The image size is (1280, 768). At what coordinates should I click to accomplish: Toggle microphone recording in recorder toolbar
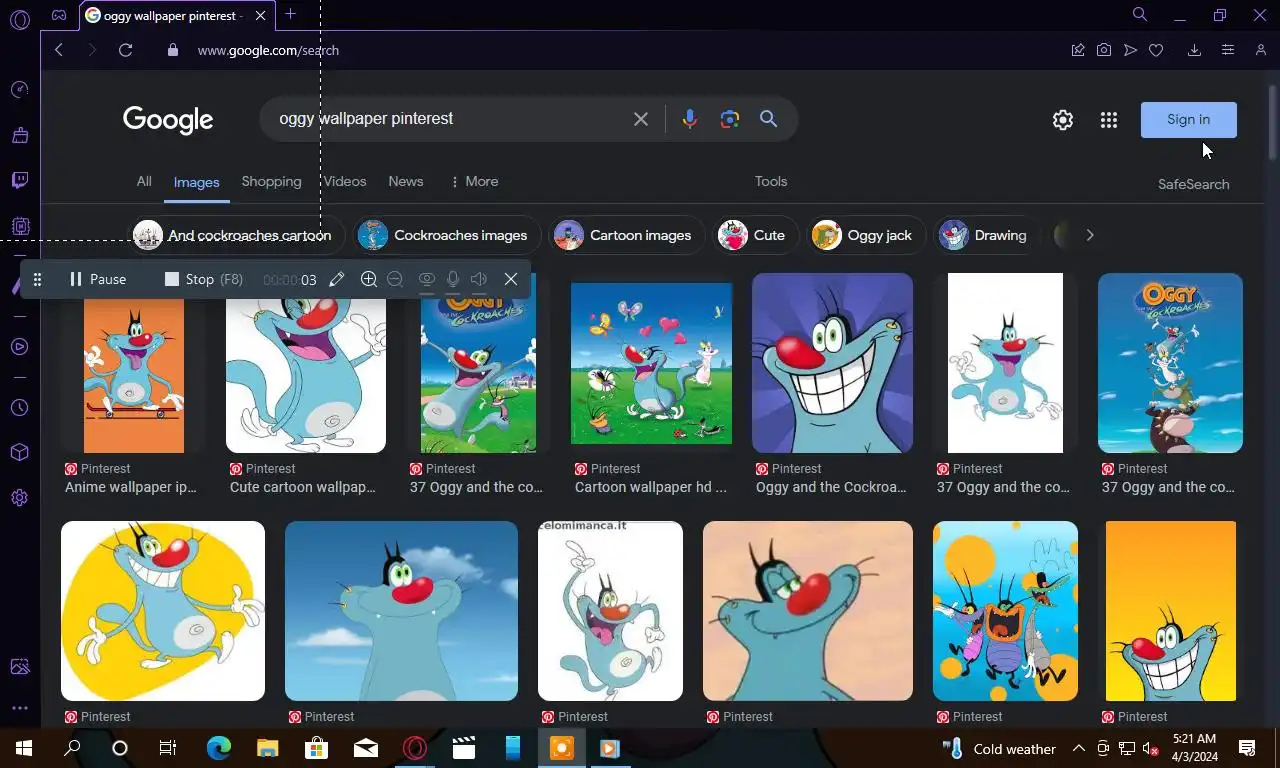click(453, 279)
